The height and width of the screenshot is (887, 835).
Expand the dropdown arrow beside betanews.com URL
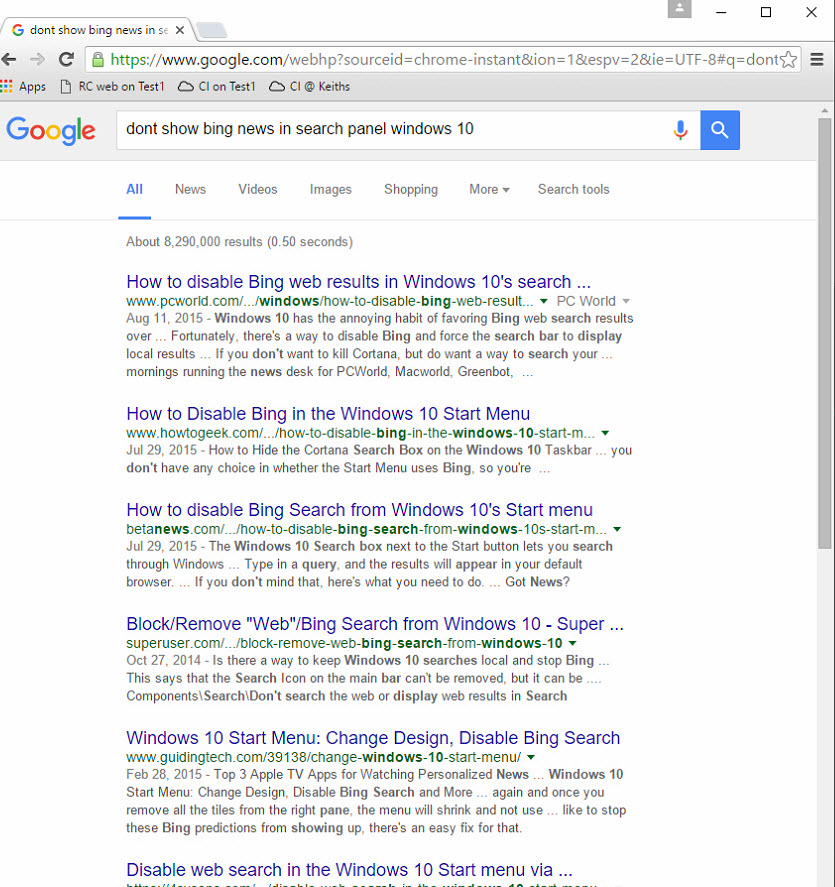pyautogui.click(x=617, y=529)
